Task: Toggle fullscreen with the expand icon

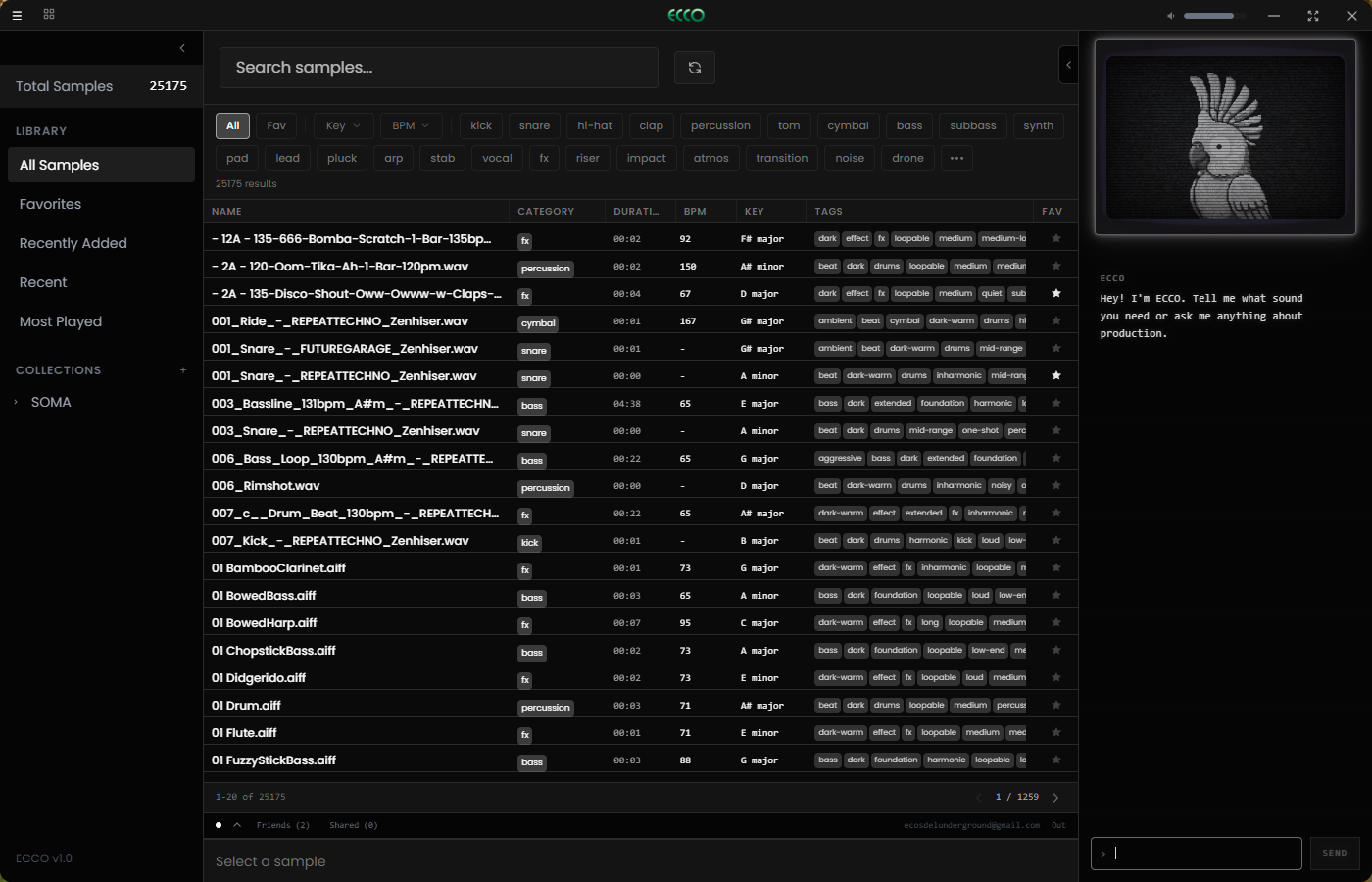Action: coord(1313,16)
